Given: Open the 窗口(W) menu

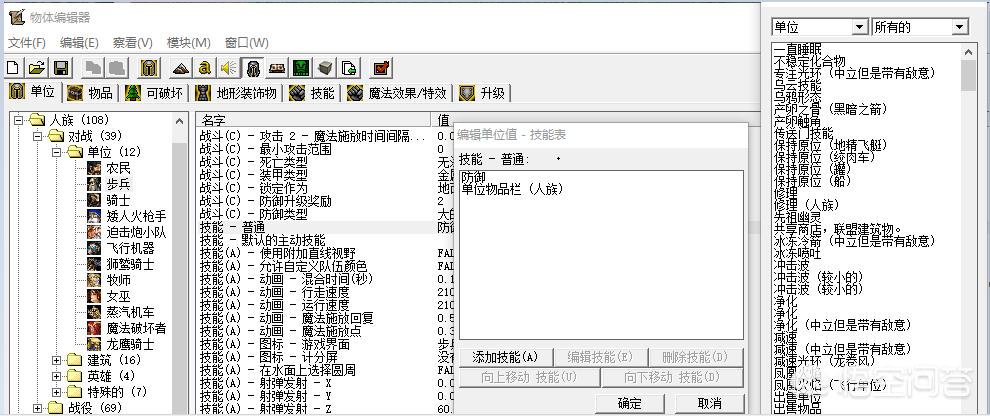Looking at the screenshot, I should (246, 43).
